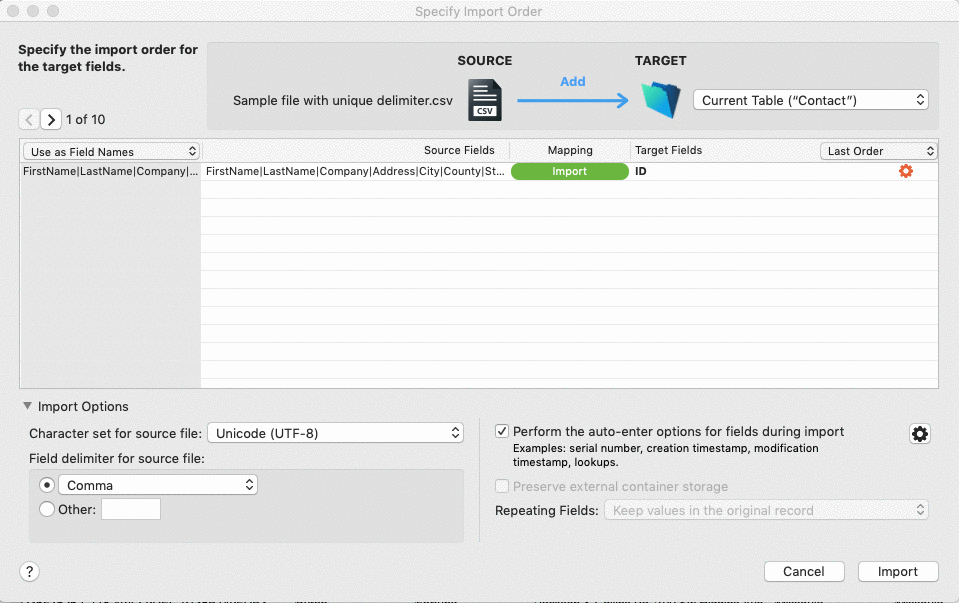
Task: Toggle the green Import mapping indicator
Action: [x=569, y=171]
